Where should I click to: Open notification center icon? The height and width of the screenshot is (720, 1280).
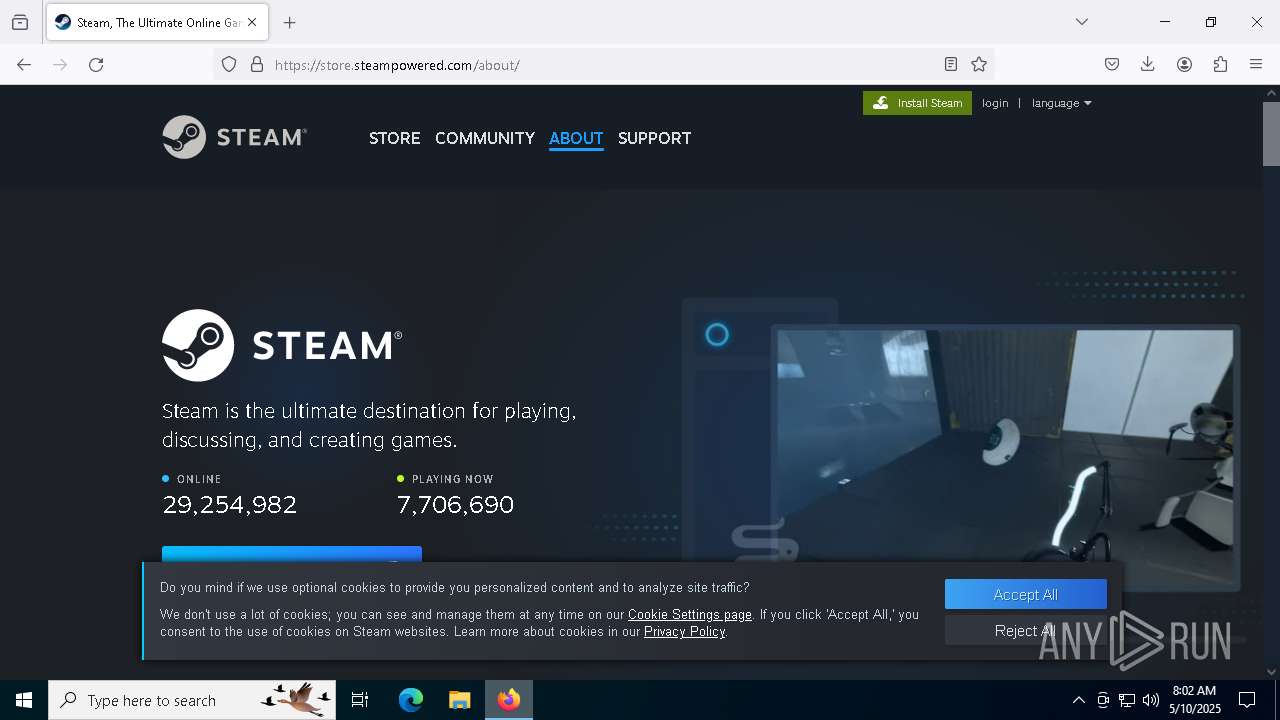(x=1247, y=700)
